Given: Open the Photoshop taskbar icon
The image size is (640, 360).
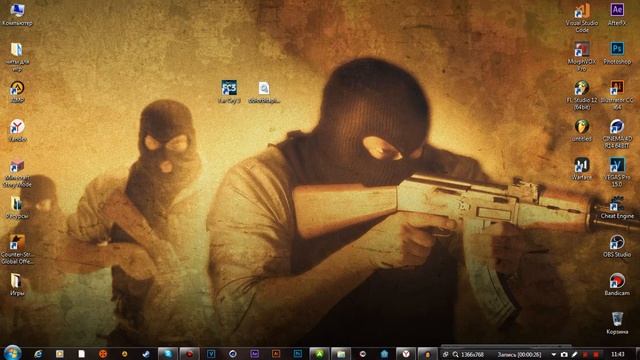Looking at the screenshot, I should [298, 354].
